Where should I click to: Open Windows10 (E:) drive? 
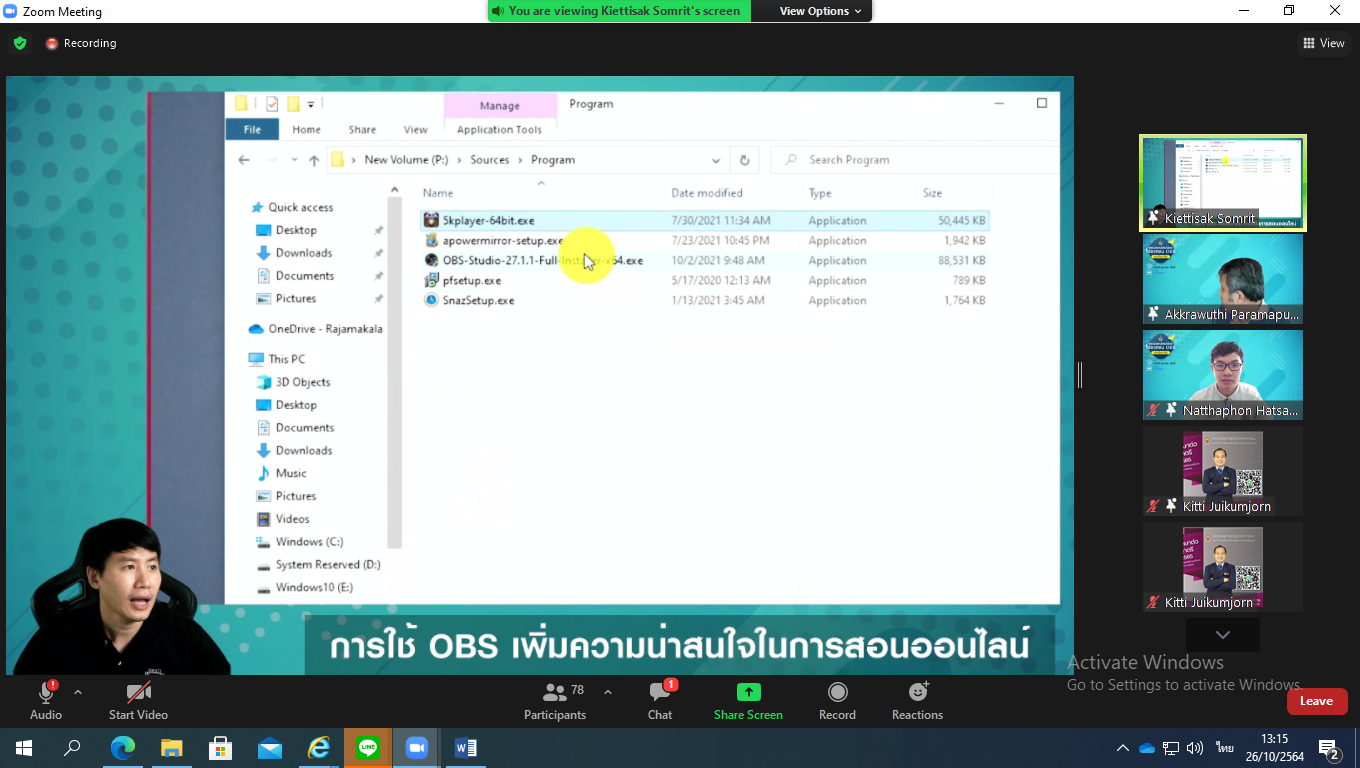pyautogui.click(x=313, y=588)
